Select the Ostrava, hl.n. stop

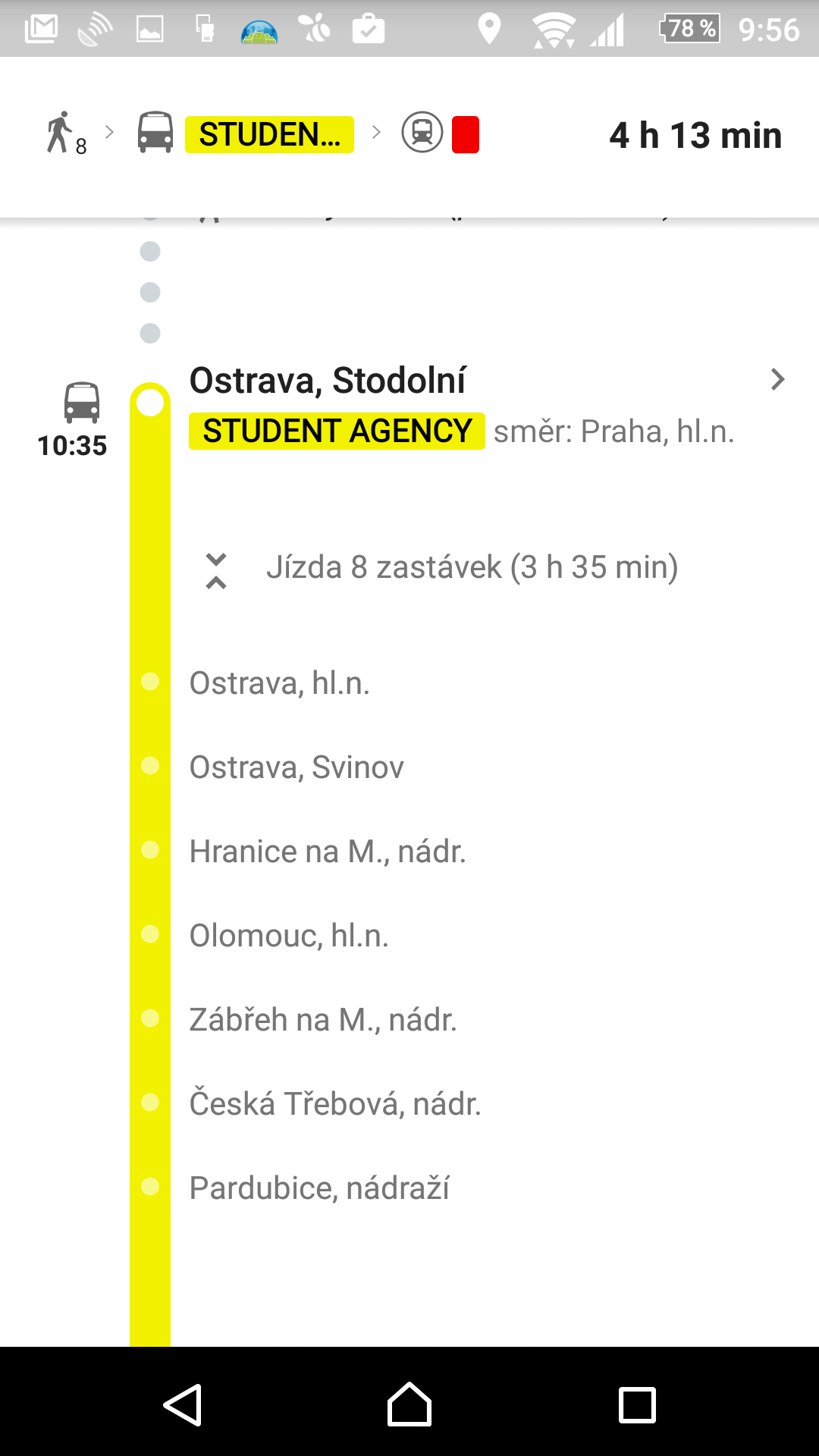pos(279,683)
